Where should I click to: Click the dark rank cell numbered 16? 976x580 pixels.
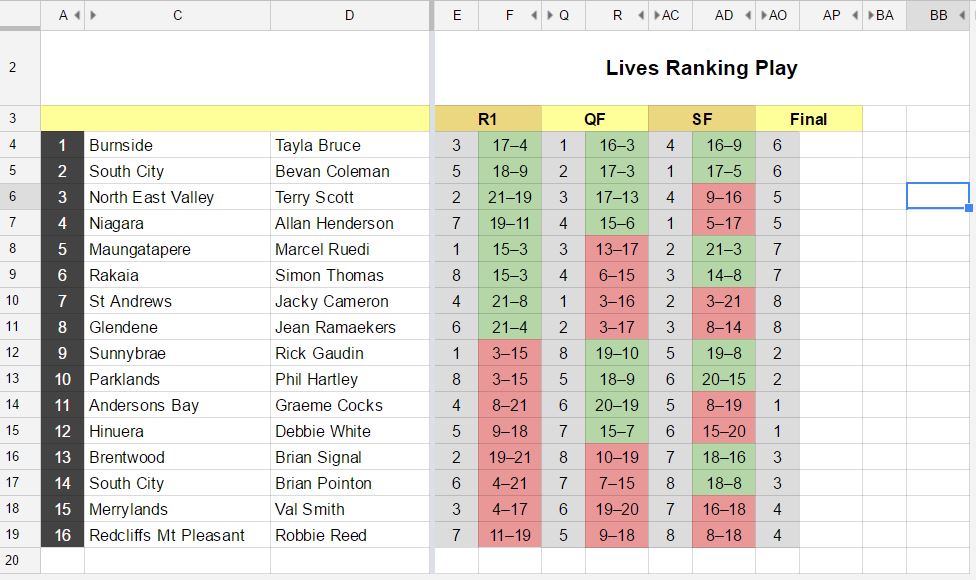61,534
